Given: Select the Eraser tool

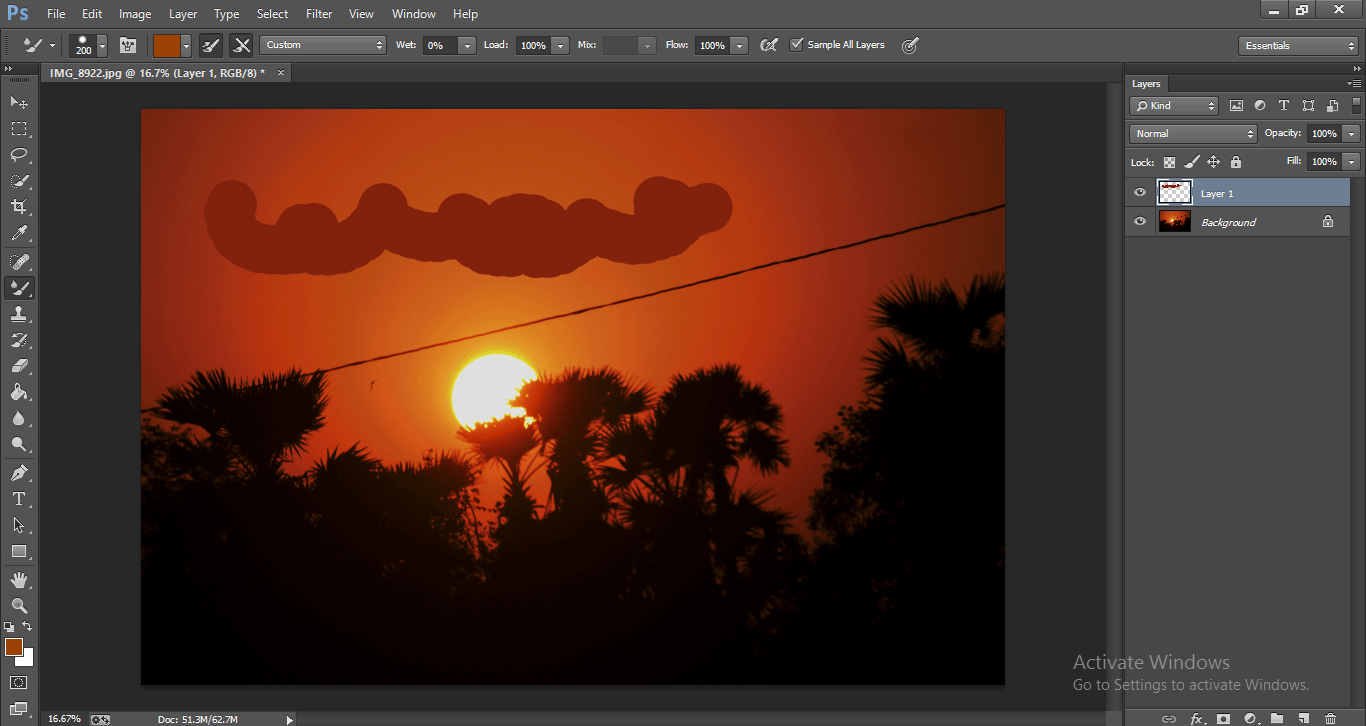Looking at the screenshot, I should (x=19, y=366).
